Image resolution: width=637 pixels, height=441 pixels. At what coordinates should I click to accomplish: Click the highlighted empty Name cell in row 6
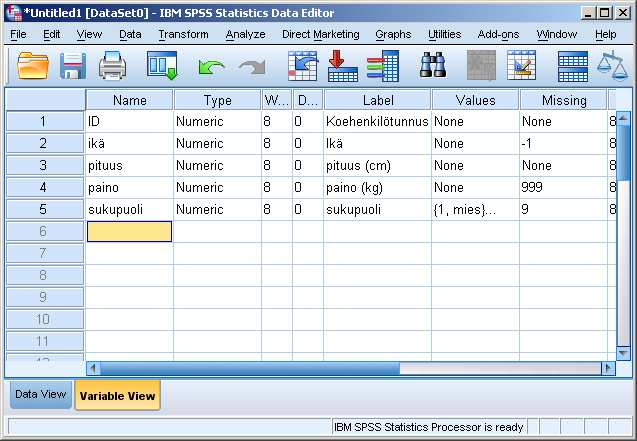(x=129, y=231)
